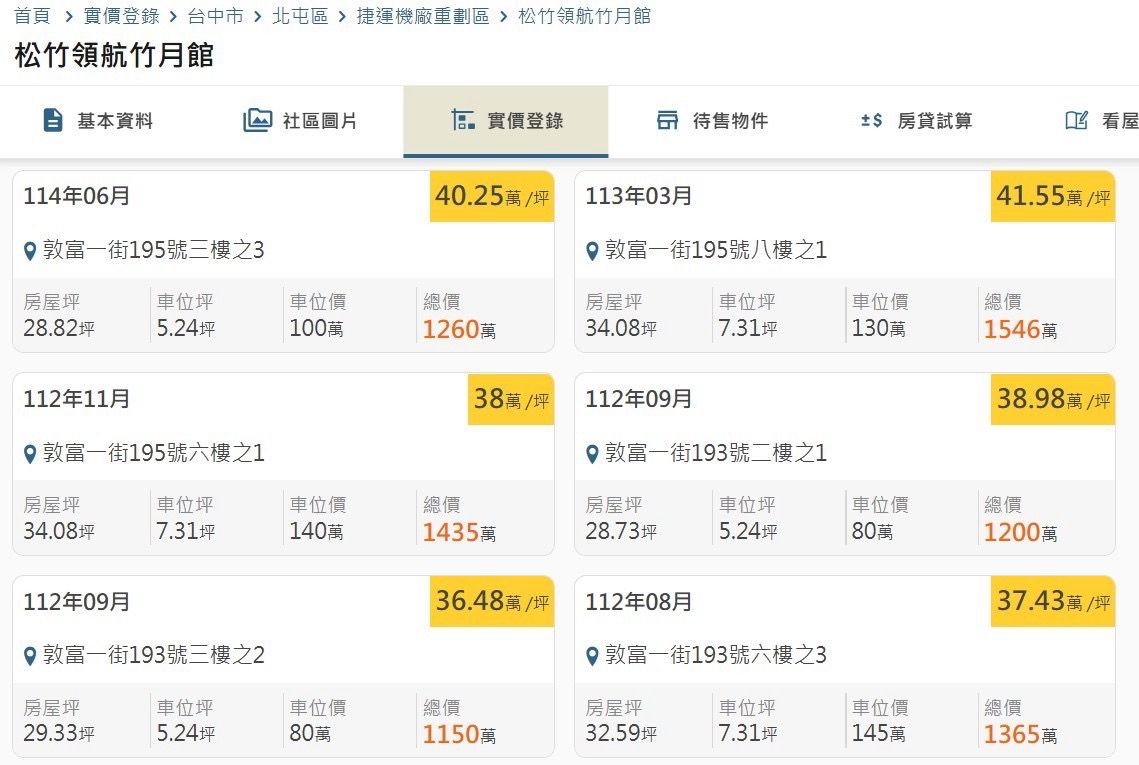Click the 基本資料 document icon
The width and height of the screenshot is (1139, 765).
[x=53, y=121]
